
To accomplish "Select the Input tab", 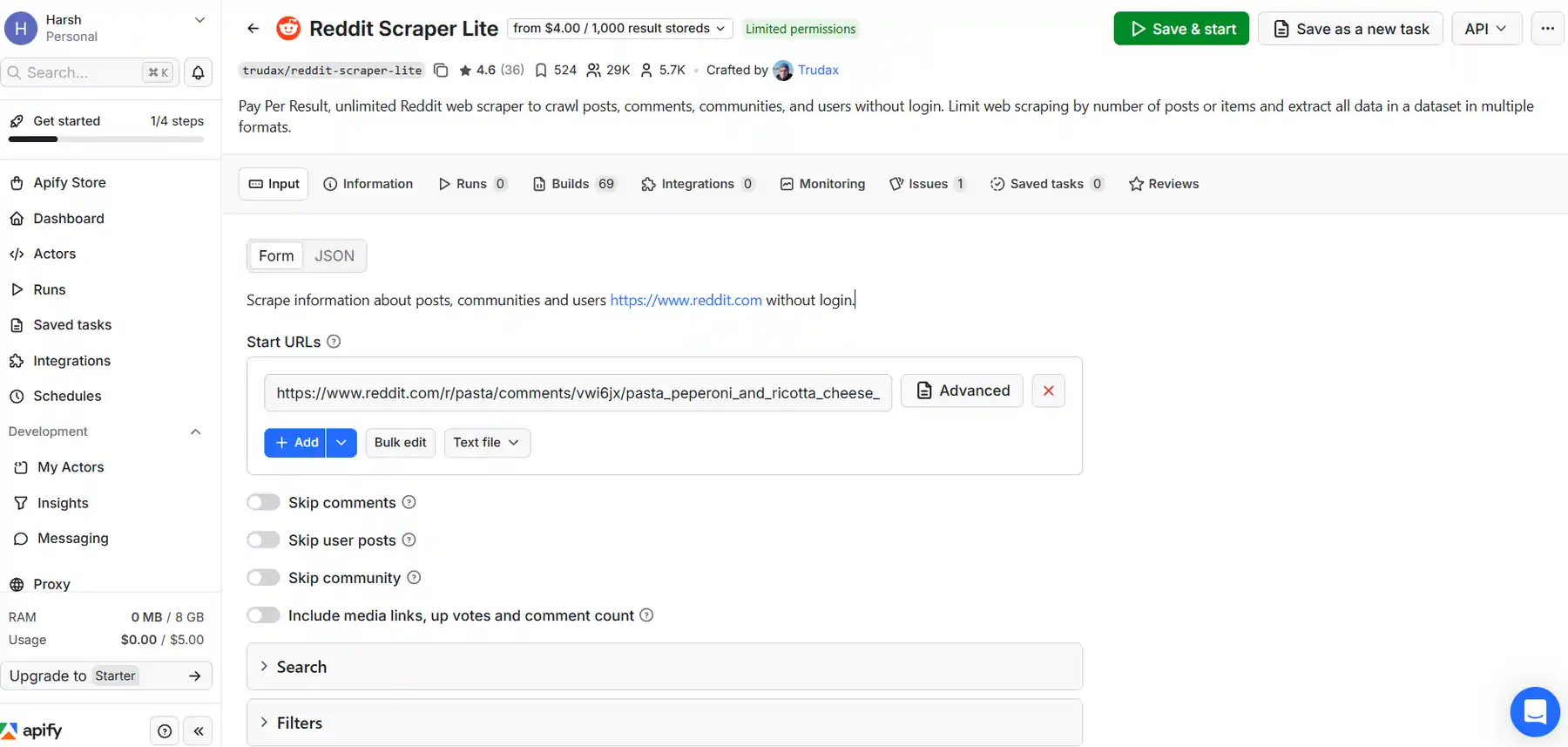I will pos(274,184).
